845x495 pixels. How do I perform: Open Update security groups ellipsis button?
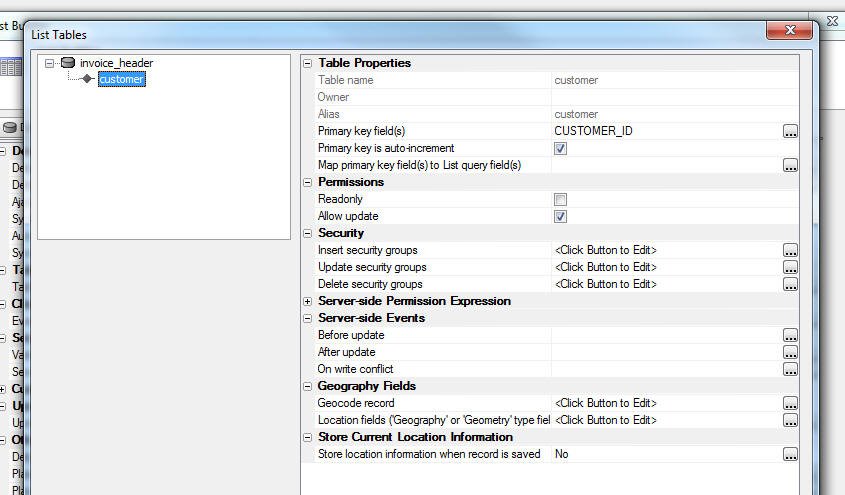tap(790, 267)
